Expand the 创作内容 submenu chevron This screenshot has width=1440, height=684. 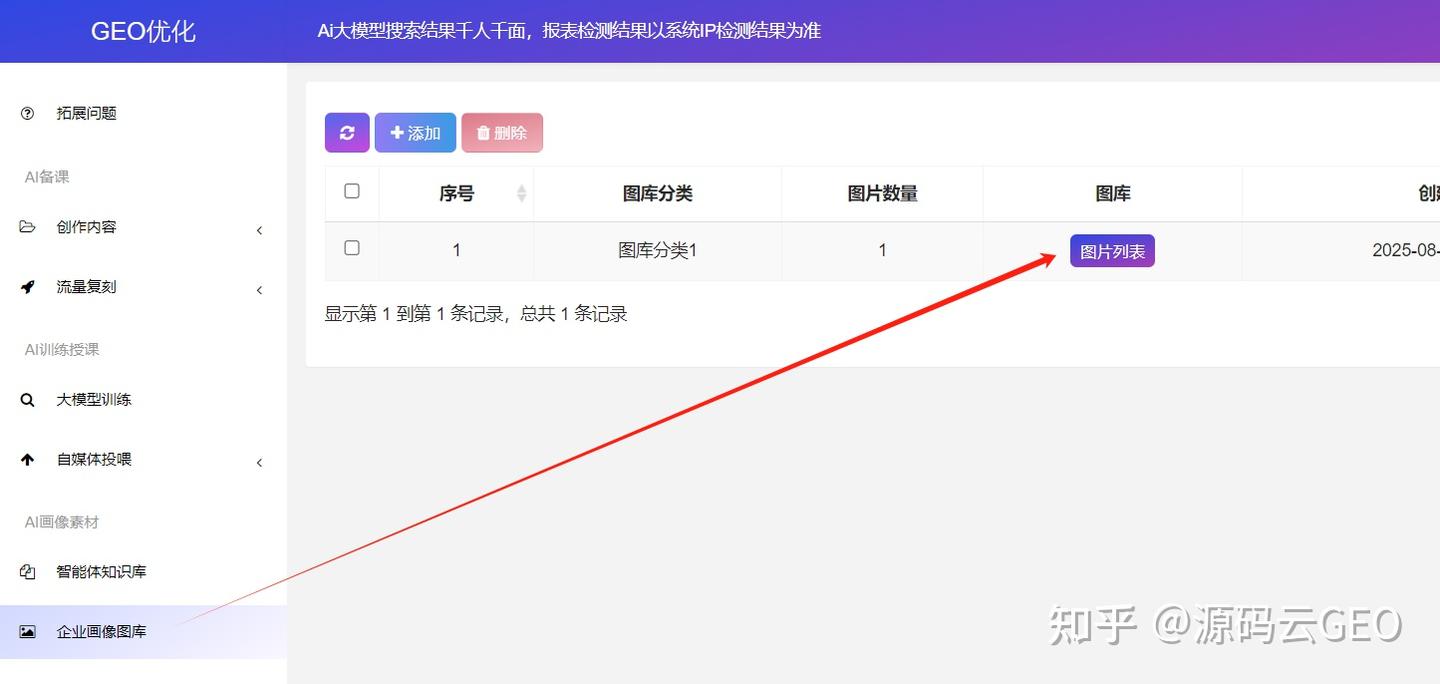[x=260, y=230]
